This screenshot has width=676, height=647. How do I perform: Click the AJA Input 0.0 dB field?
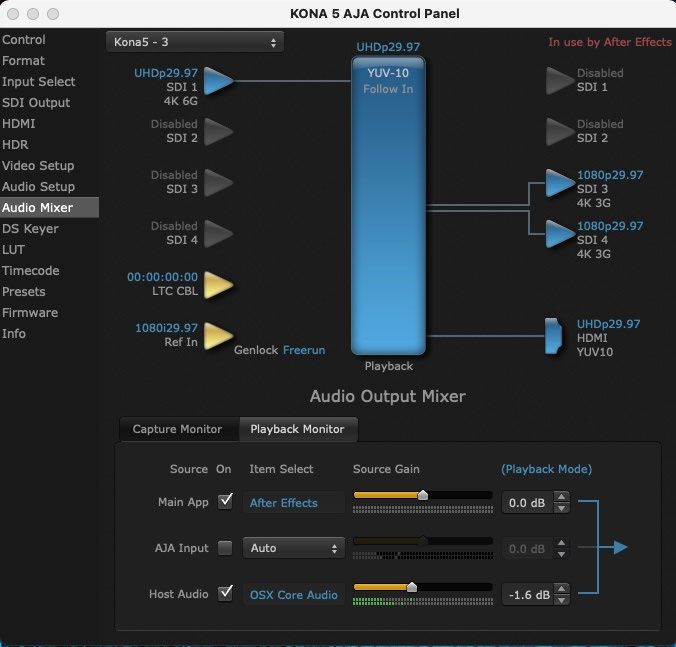tap(527, 549)
